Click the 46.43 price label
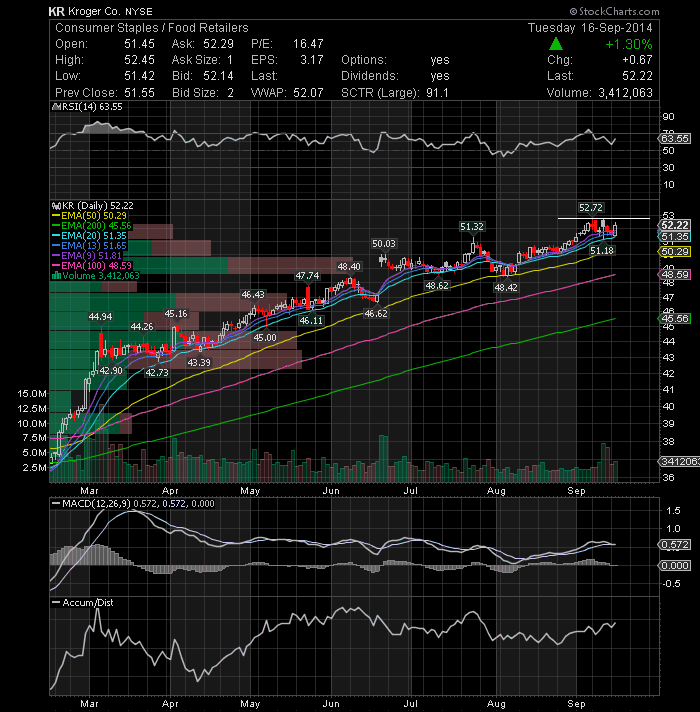The image size is (700, 712). point(253,295)
